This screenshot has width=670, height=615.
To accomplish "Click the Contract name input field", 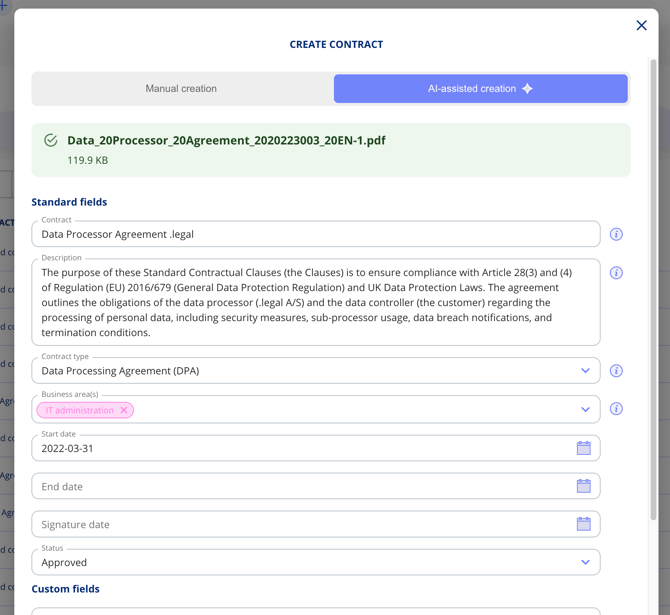I will pyautogui.click(x=300, y=234).
